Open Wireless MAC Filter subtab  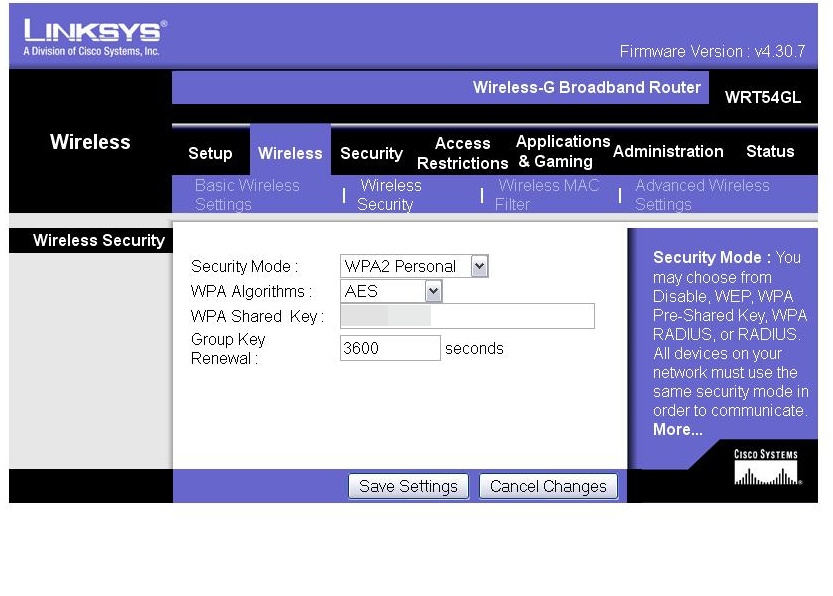(x=547, y=195)
